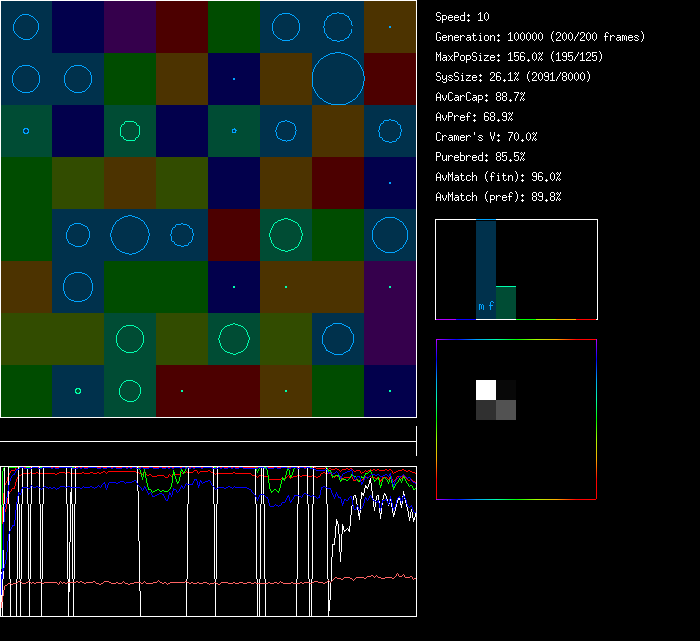Select the Generation counter text
The height and width of the screenshot is (641, 700).
coord(539,37)
